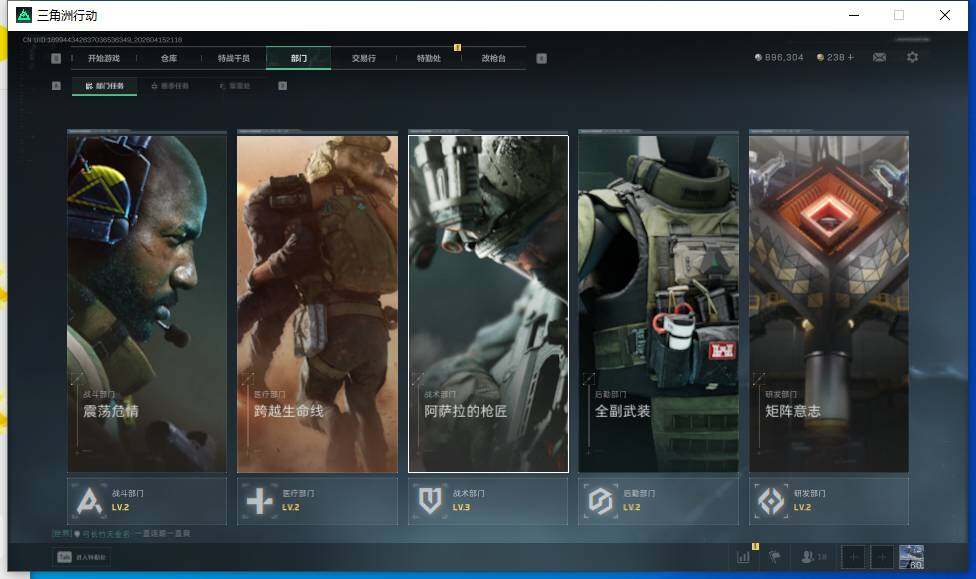Open the 矩阵意志 mission card

829,303
